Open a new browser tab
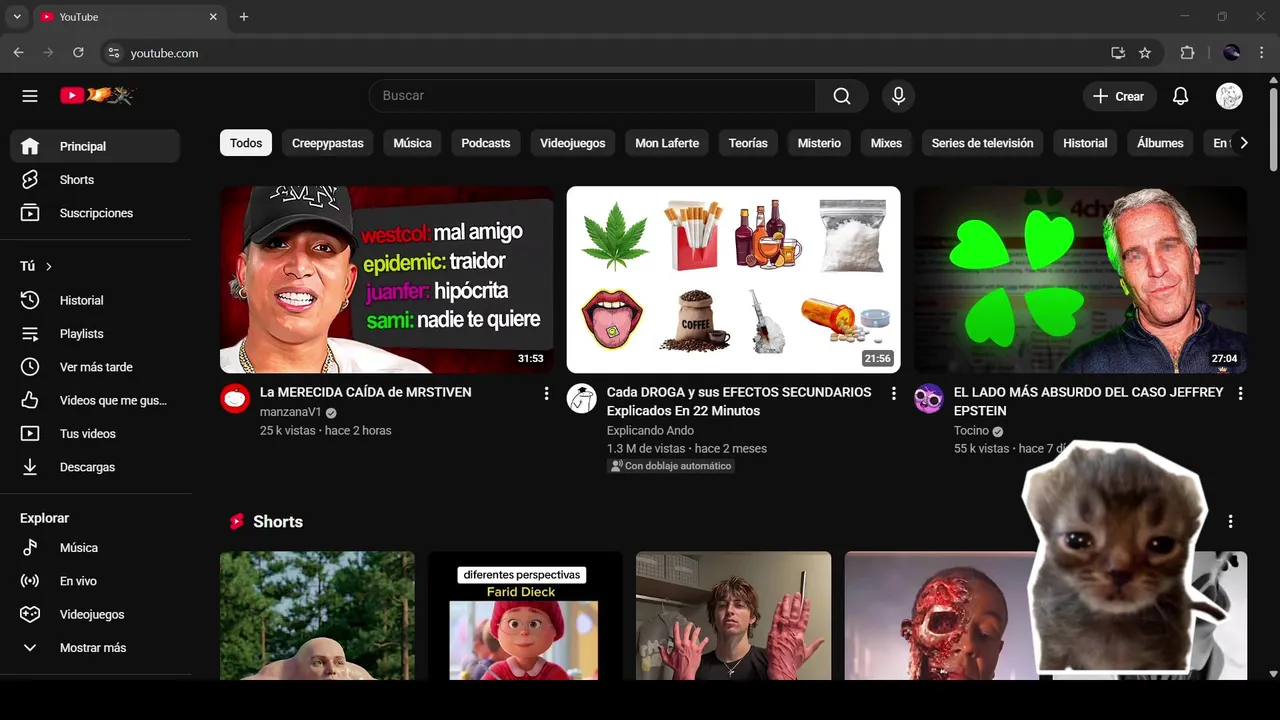Image resolution: width=1280 pixels, height=720 pixels. (243, 17)
